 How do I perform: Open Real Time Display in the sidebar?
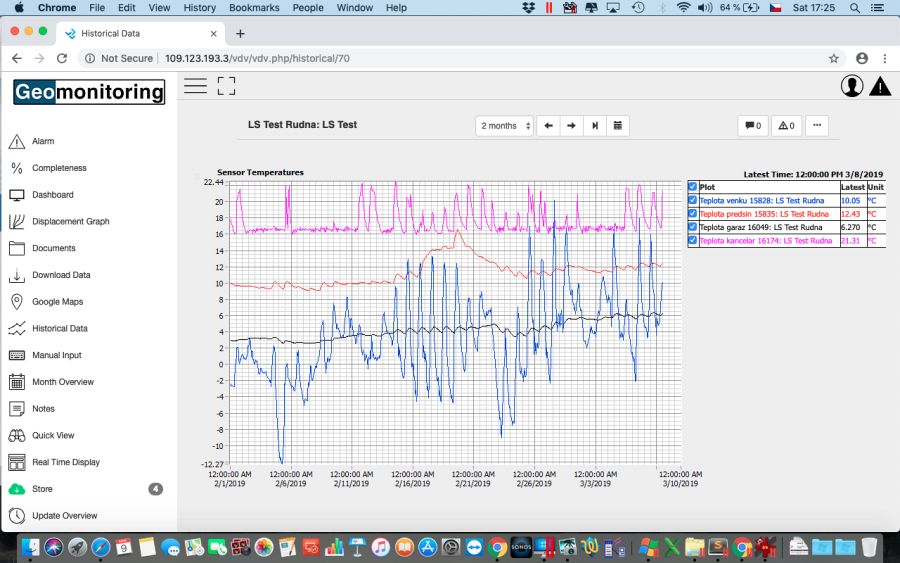click(65, 462)
